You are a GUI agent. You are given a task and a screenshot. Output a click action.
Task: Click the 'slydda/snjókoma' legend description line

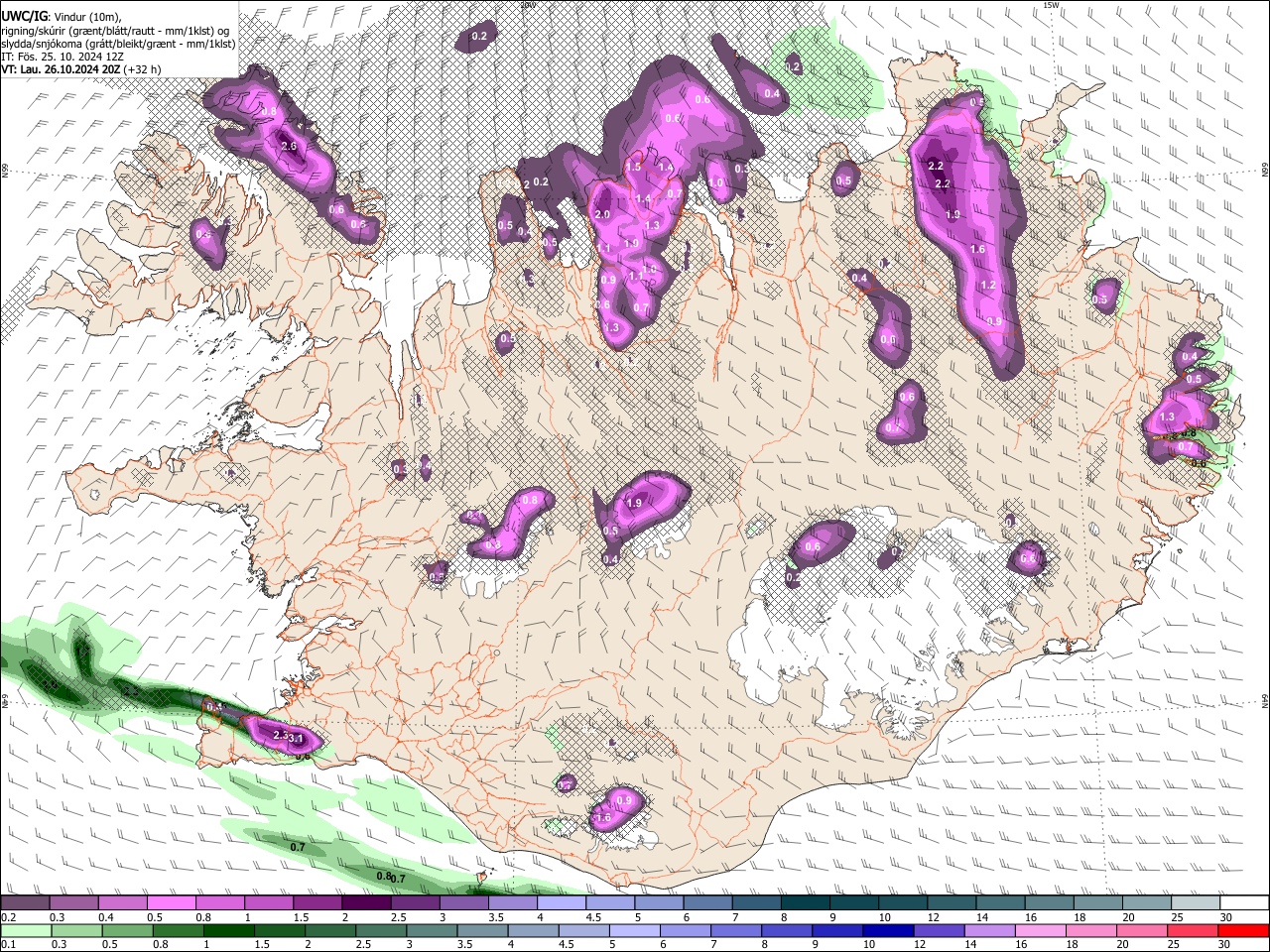click(x=118, y=44)
